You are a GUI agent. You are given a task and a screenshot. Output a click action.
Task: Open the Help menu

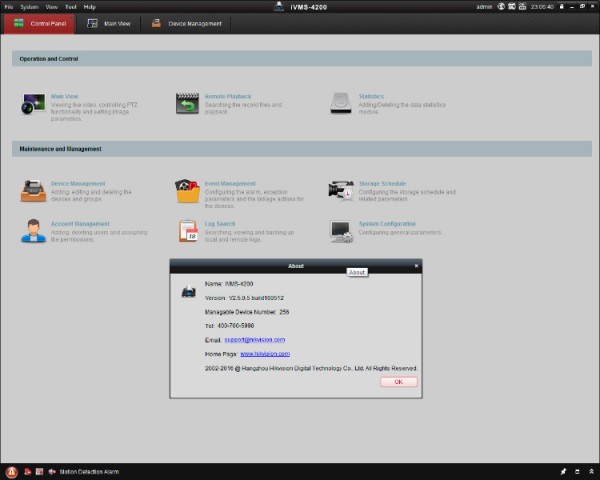click(x=90, y=7)
